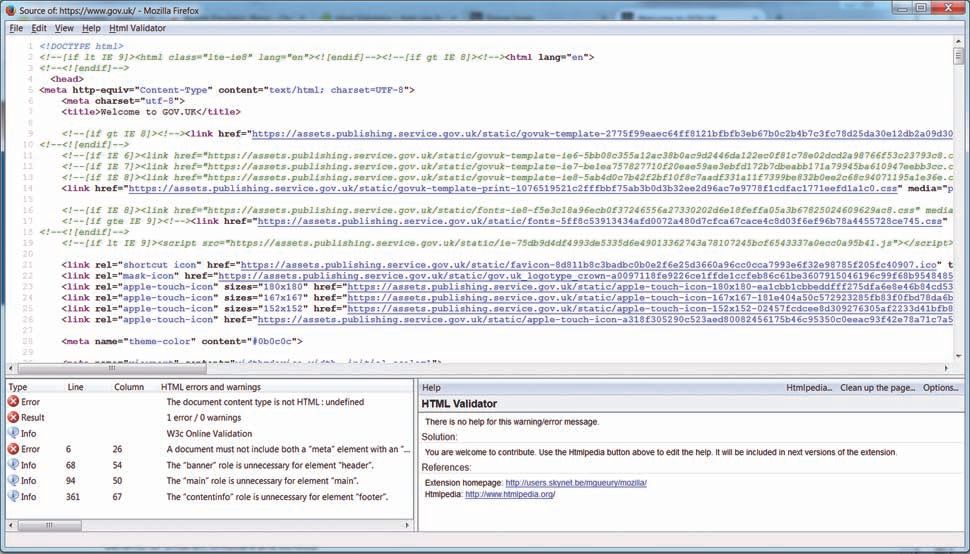Click the info icon on line 94 row
Screen dimensions: 970x554
(13, 480)
